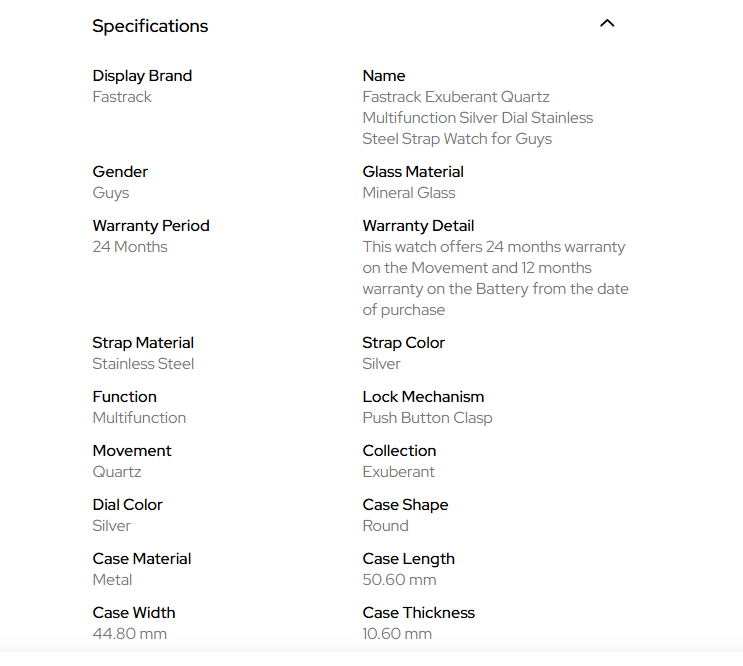Click the 50.60 mm case length

tap(399, 580)
